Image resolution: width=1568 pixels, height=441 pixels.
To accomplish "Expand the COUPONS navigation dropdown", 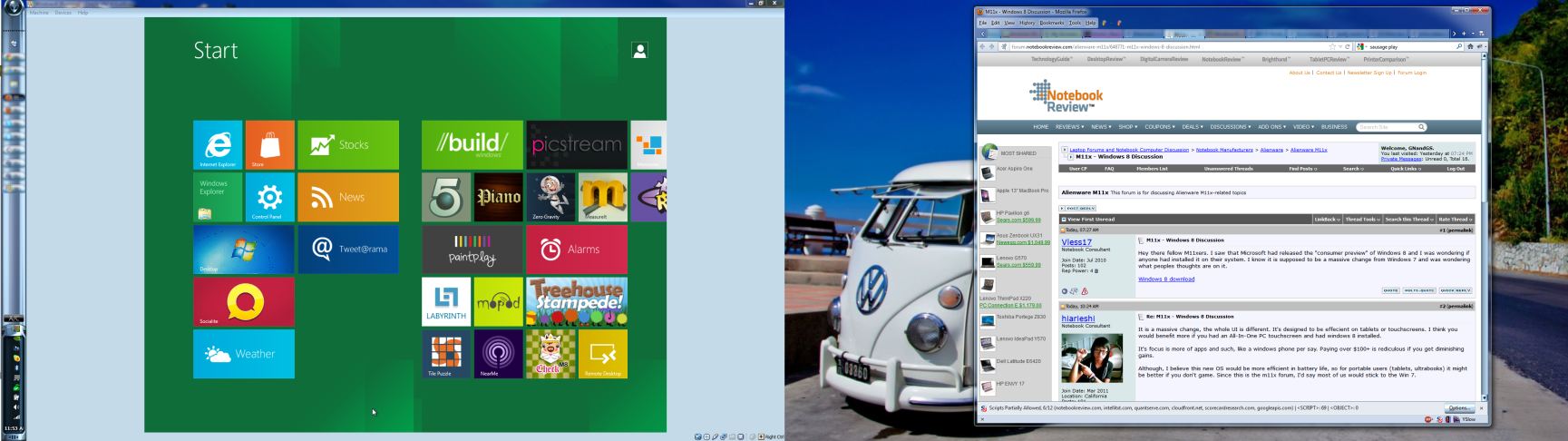I will [x=1160, y=127].
